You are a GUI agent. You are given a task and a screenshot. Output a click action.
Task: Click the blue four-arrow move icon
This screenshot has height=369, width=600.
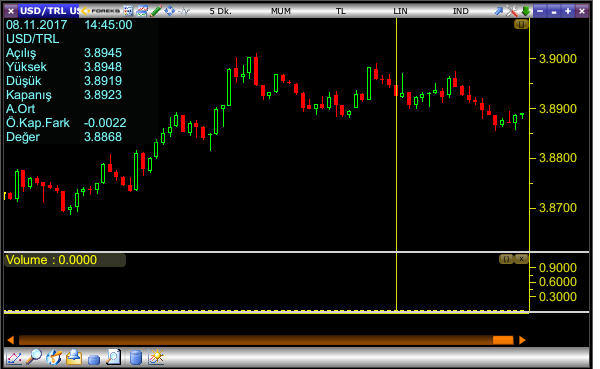170,11
